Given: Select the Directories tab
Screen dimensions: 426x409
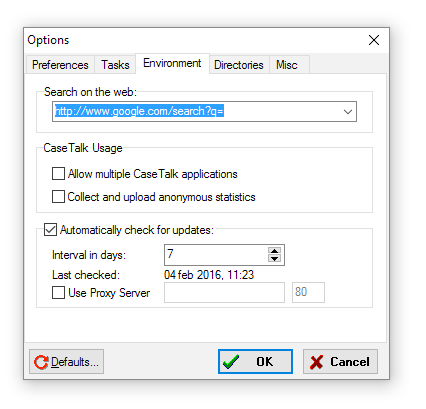Looking at the screenshot, I should (239, 65).
